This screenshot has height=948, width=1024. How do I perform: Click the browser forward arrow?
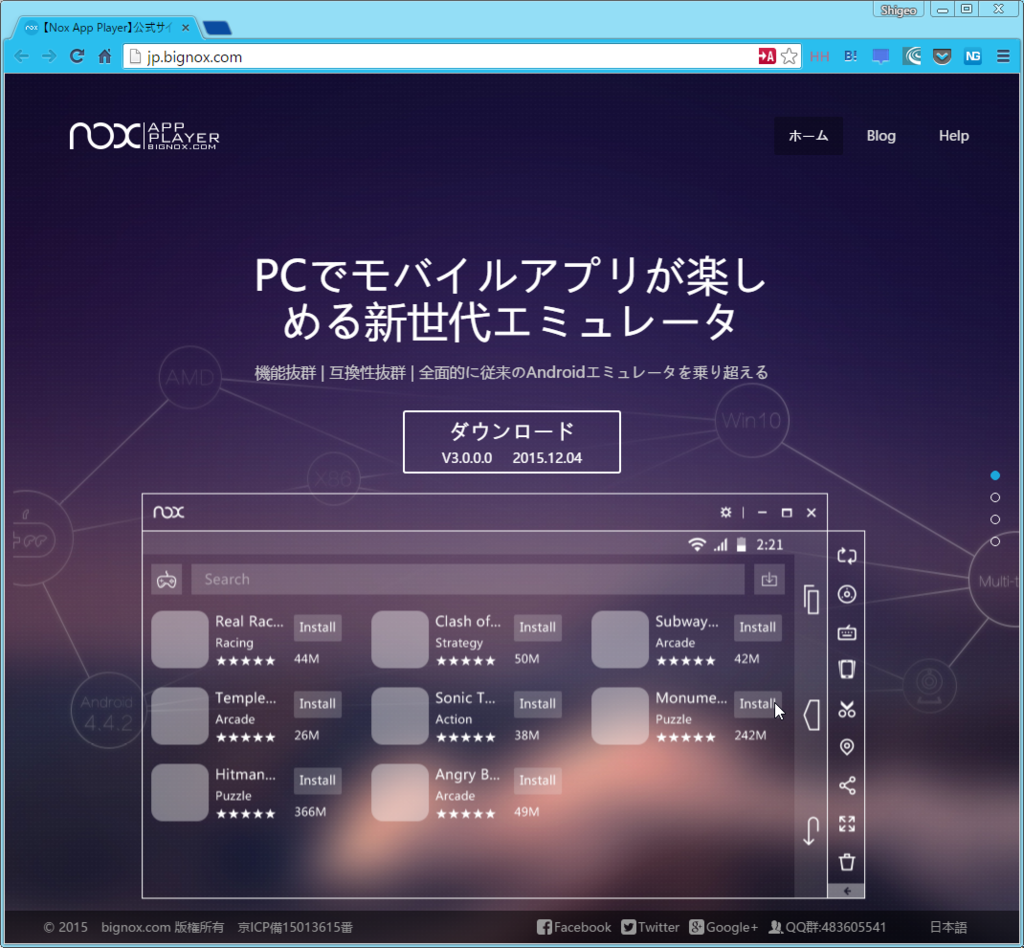coord(49,56)
